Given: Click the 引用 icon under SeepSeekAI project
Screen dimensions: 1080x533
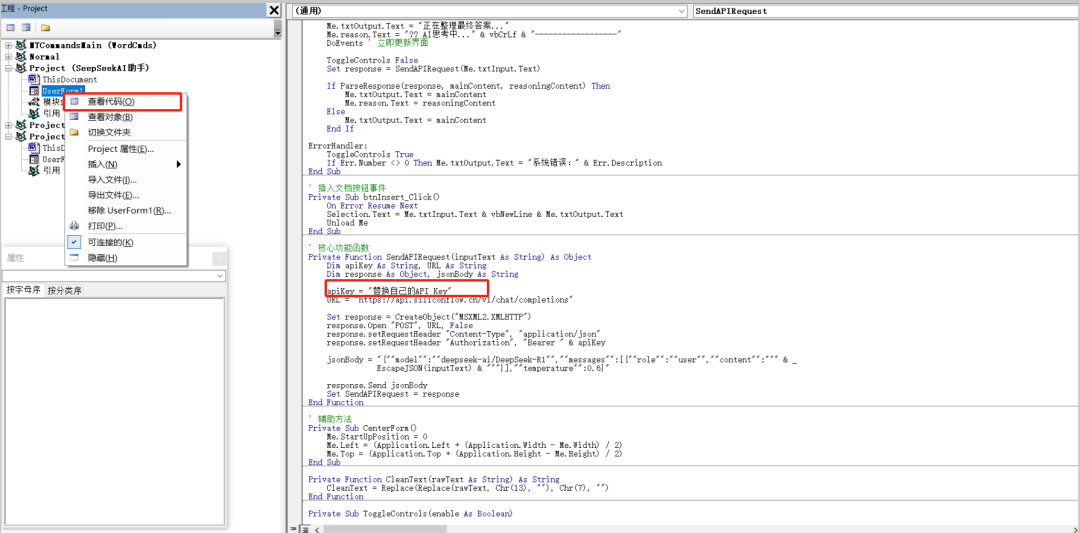Looking at the screenshot, I should tap(34, 113).
